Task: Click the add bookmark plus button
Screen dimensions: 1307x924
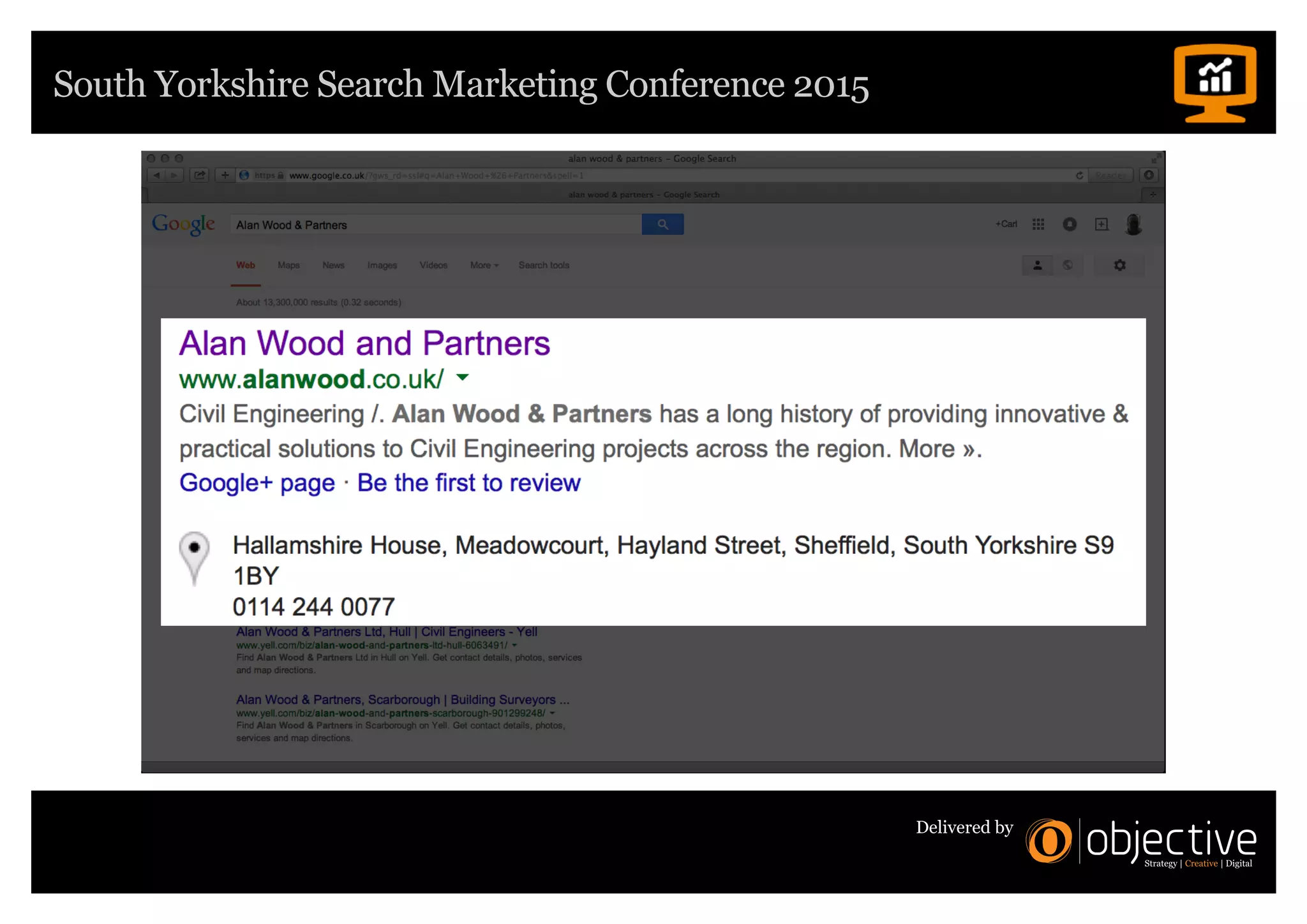Action: click(x=225, y=175)
